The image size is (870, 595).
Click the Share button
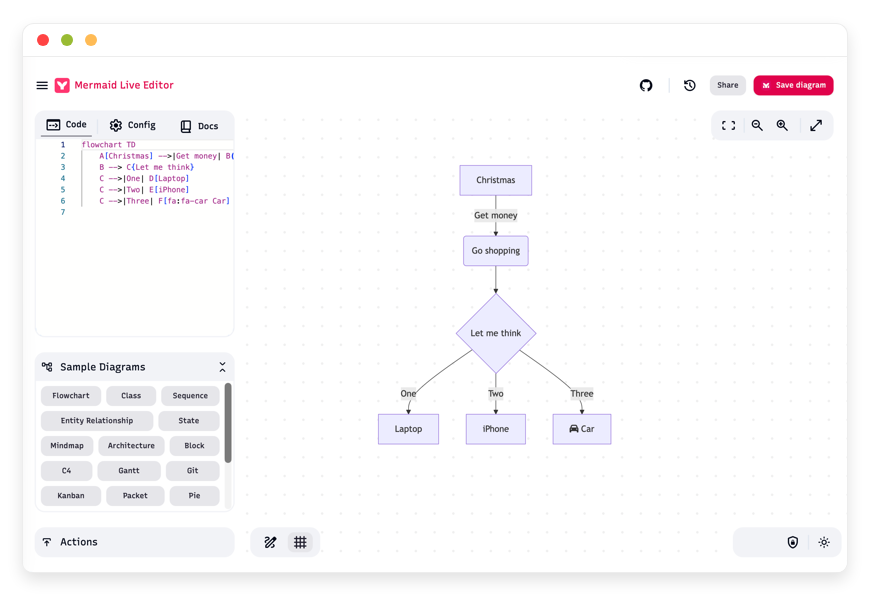[x=727, y=85]
